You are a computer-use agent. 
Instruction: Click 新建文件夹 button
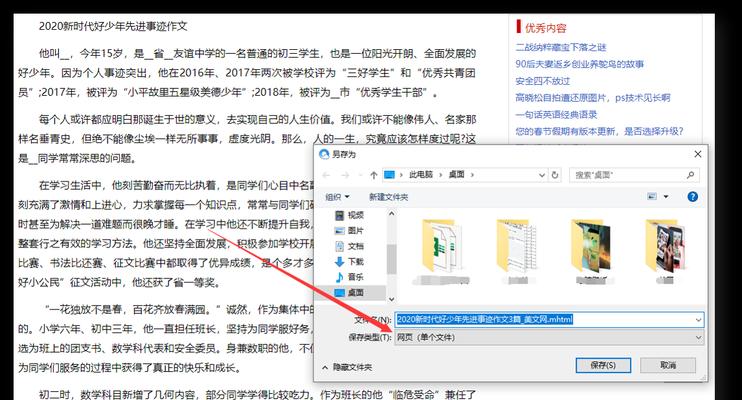pyautogui.click(x=389, y=196)
